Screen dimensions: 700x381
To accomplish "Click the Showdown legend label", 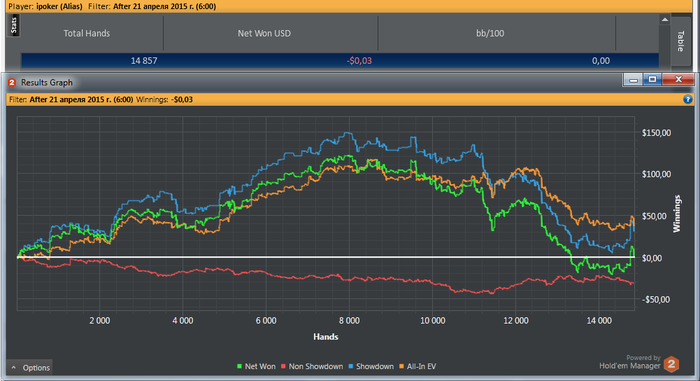I will click(375, 366).
